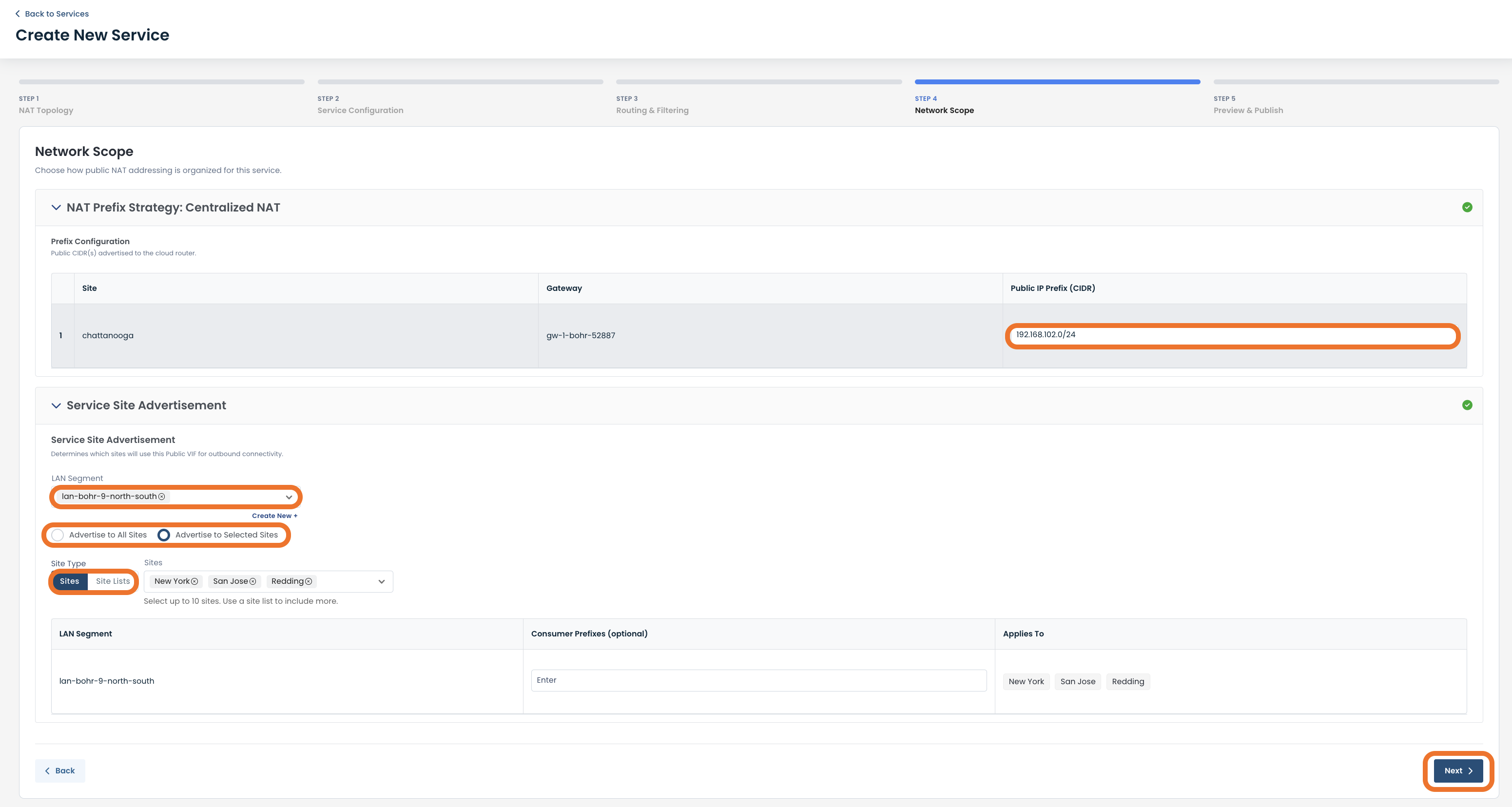1512x807 pixels.
Task: Open Sites multi-select dropdown arrow
Action: pyautogui.click(x=382, y=582)
